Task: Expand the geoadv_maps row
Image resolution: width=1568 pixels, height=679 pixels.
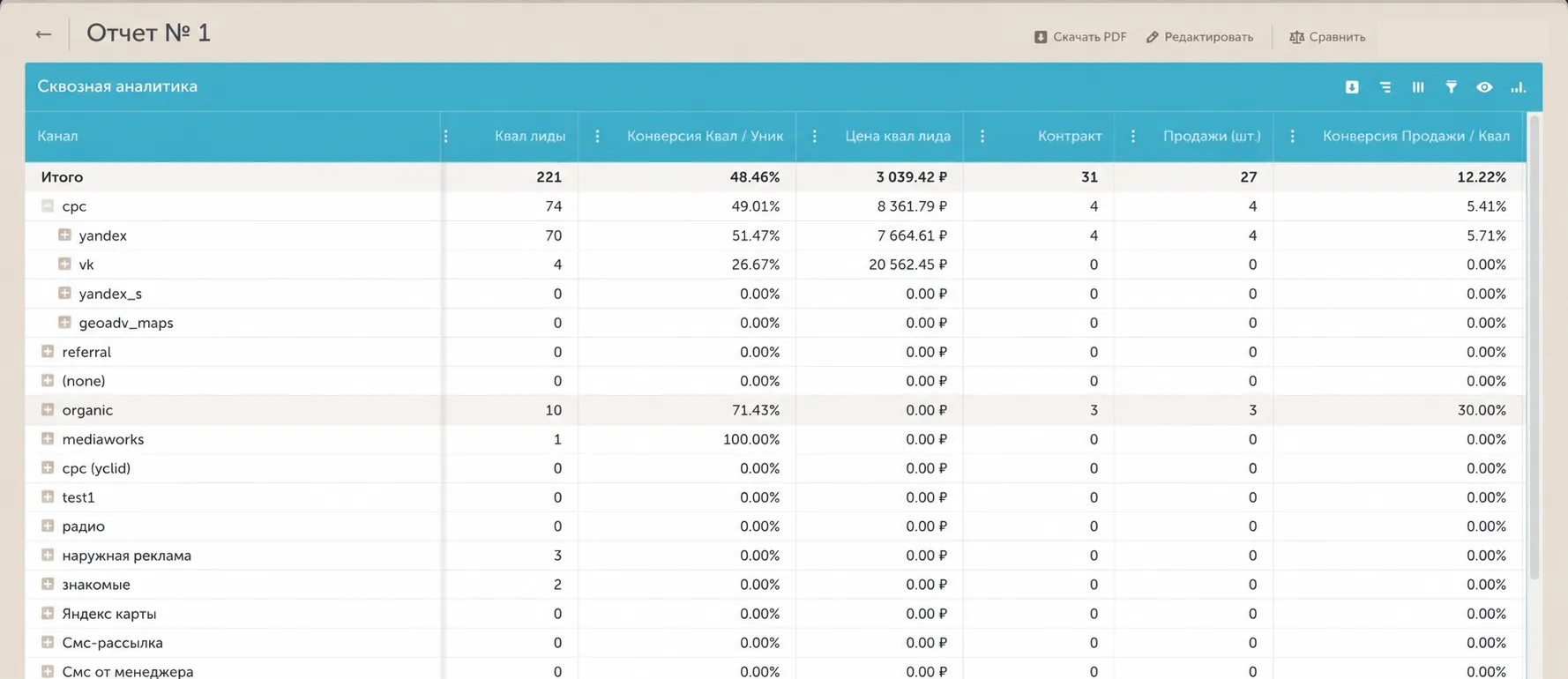Action: [x=64, y=322]
